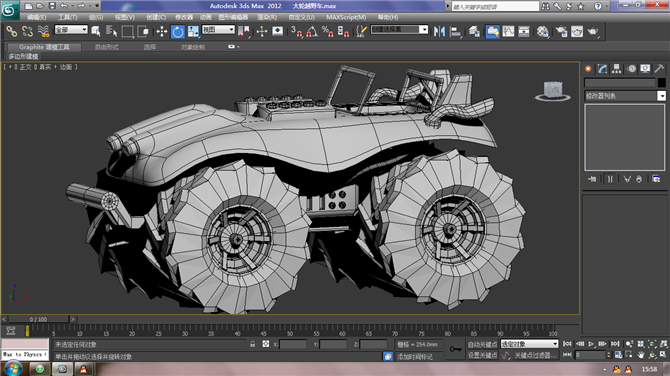The height and width of the screenshot is (376, 670).
Task: Open the MAXScript(M) menu
Action: click(x=346, y=17)
